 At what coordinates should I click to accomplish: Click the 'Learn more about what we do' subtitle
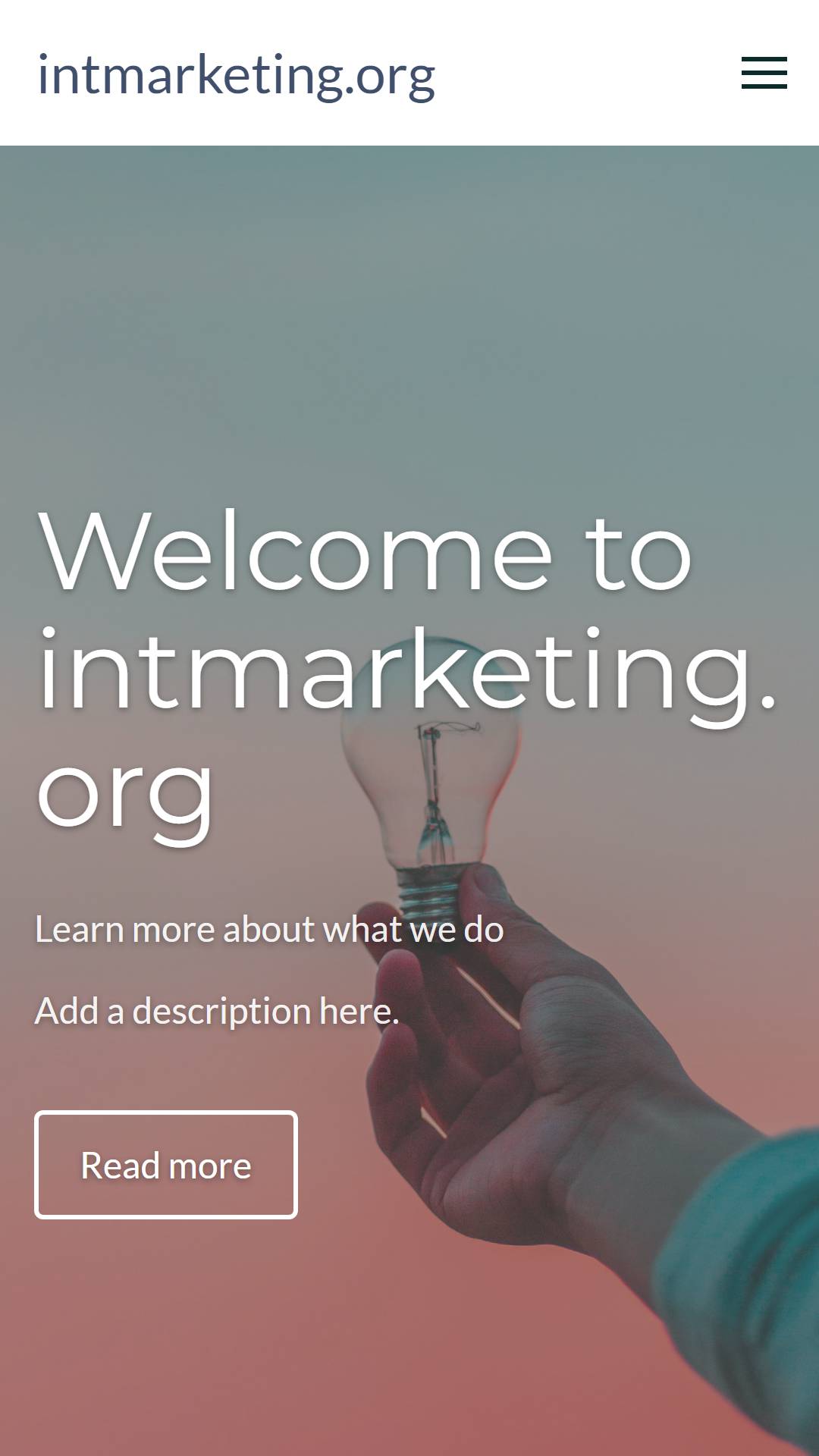click(269, 929)
